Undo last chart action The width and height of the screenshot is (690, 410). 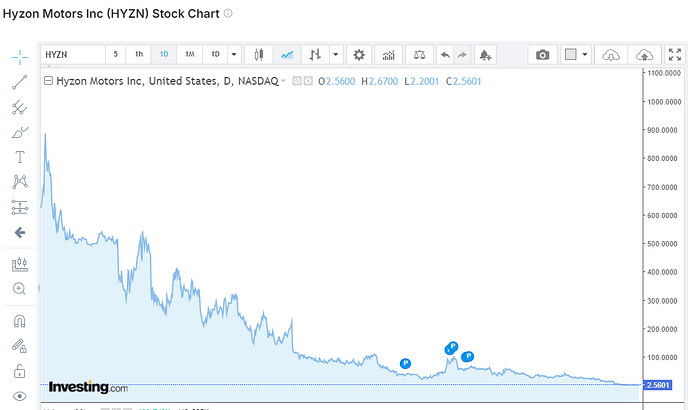point(445,55)
